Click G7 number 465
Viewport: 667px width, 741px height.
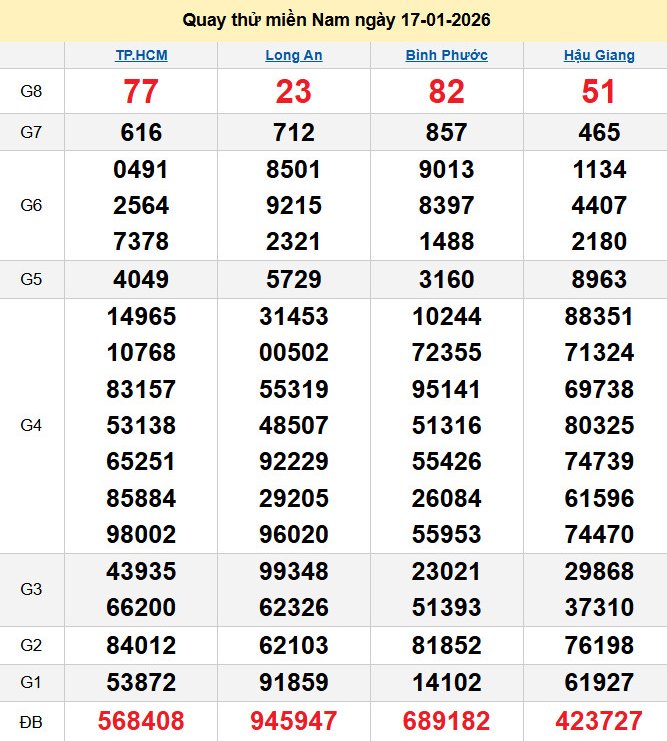pyautogui.click(x=599, y=132)
